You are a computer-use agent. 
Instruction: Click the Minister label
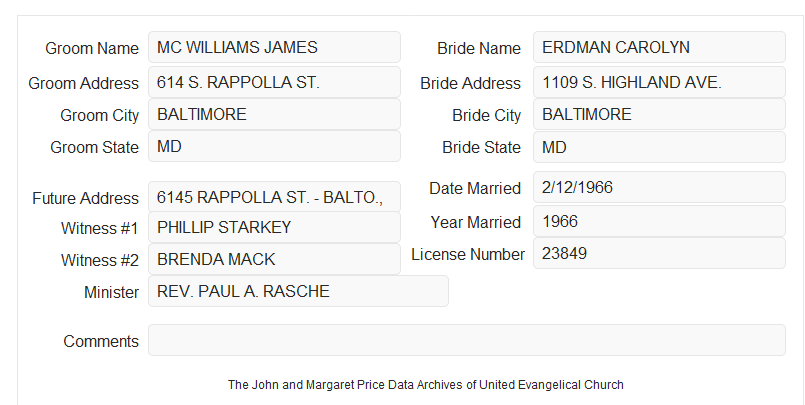(111, 292)
